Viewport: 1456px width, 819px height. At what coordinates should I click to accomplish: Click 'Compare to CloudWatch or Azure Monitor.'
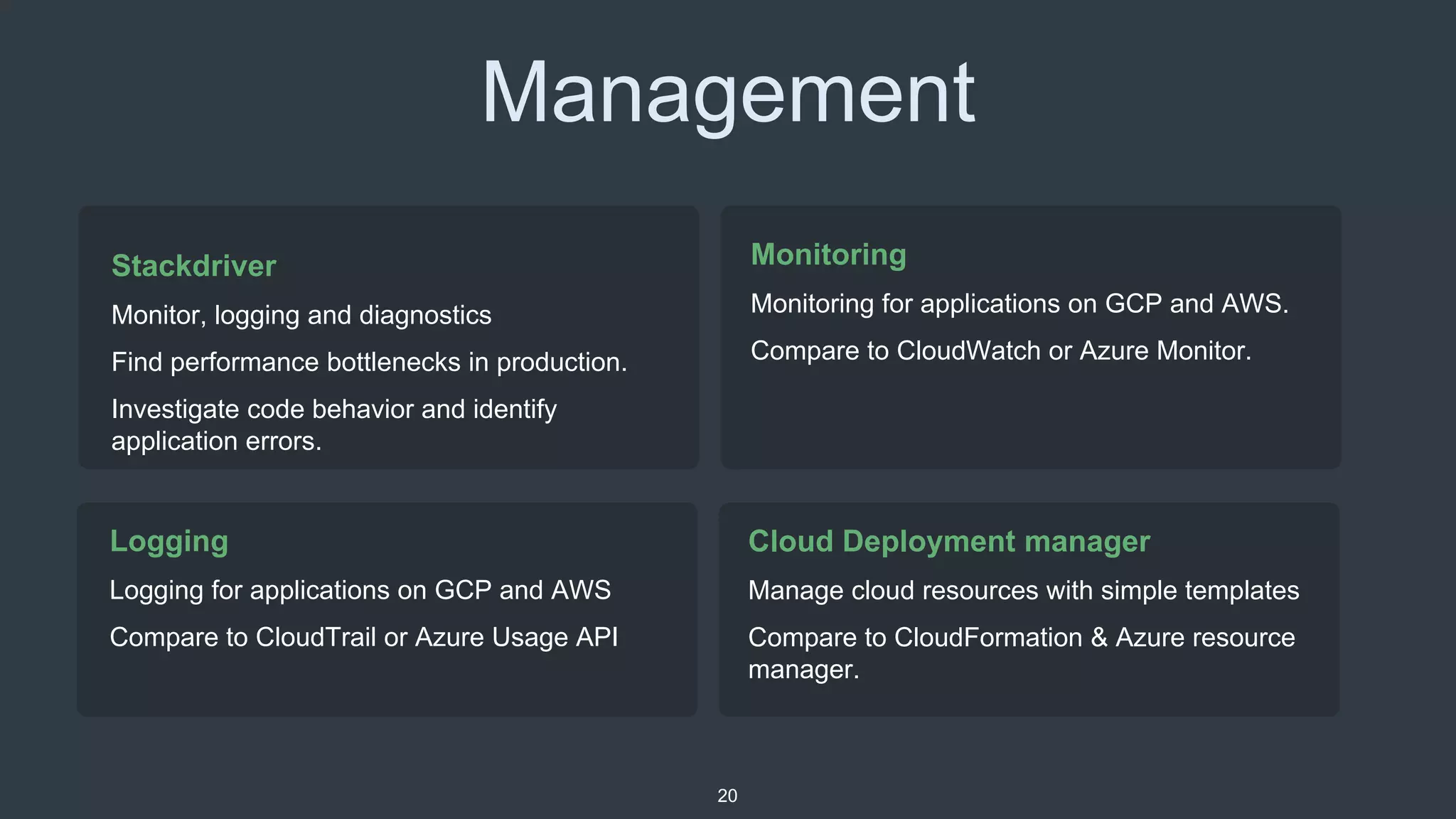(x=1001, y=350)
